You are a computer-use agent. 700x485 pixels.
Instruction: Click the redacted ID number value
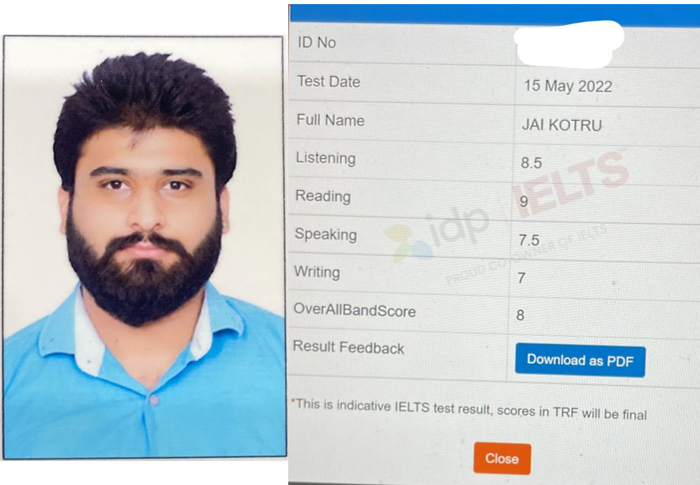(x=569, y=44)
